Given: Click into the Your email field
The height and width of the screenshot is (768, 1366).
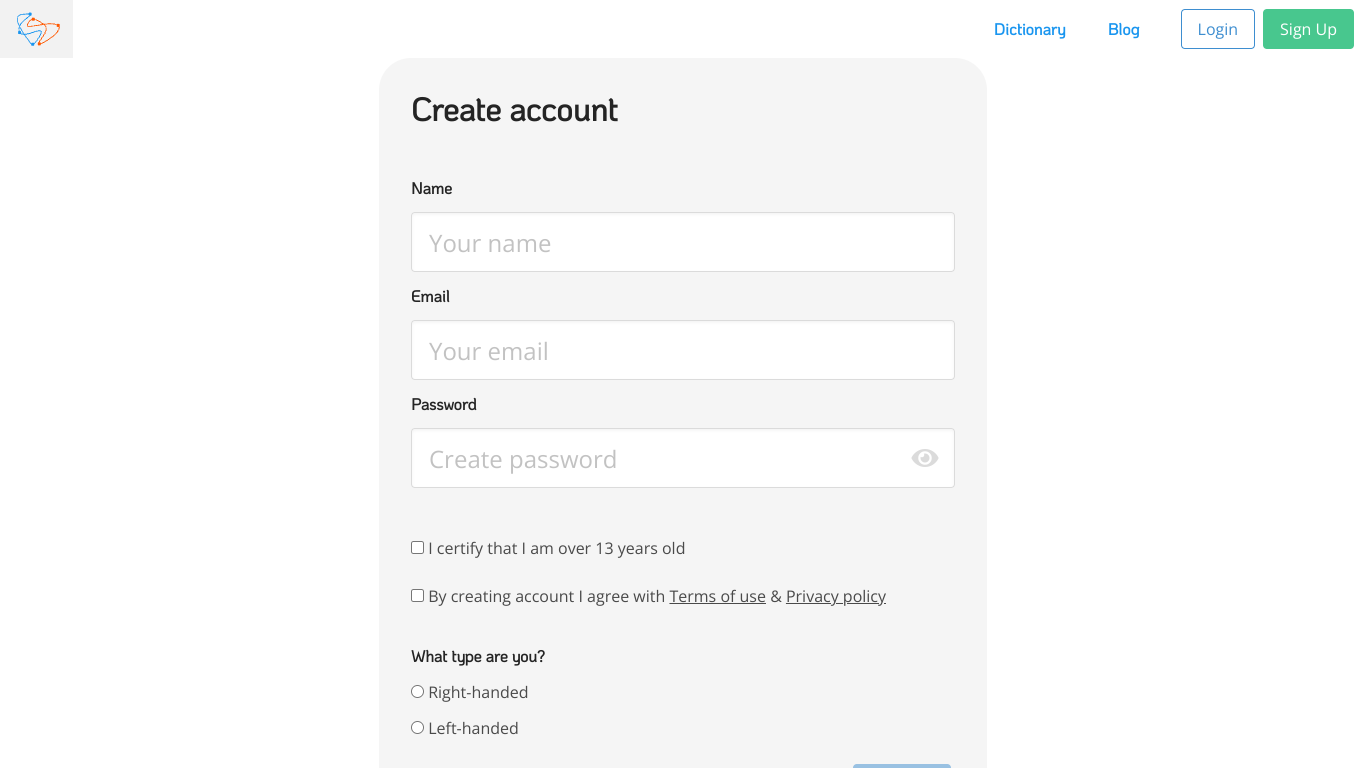Looking at the screenshot, I should (683, 350).
